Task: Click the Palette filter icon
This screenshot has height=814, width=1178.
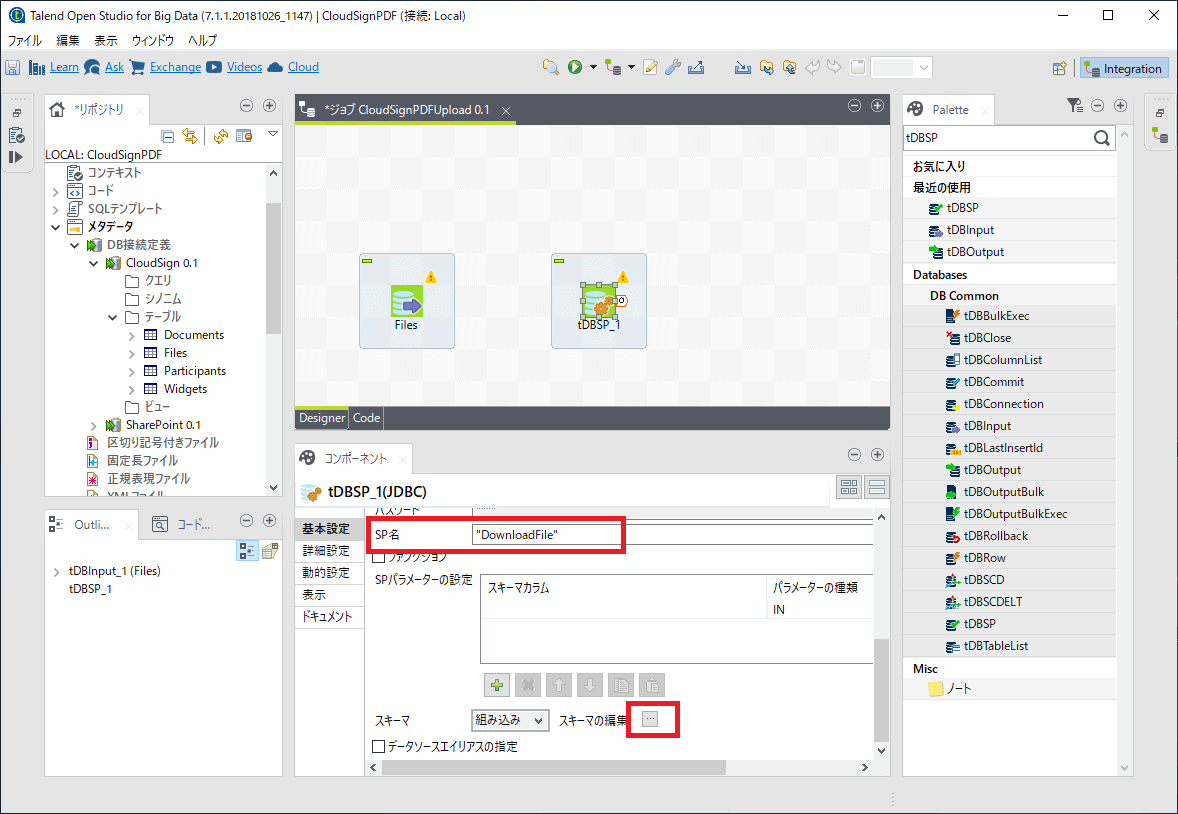Action: coord(1074,106)
